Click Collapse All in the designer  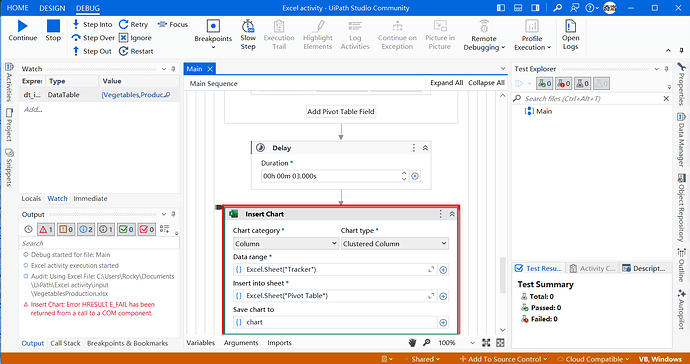(x=486, y=83)
